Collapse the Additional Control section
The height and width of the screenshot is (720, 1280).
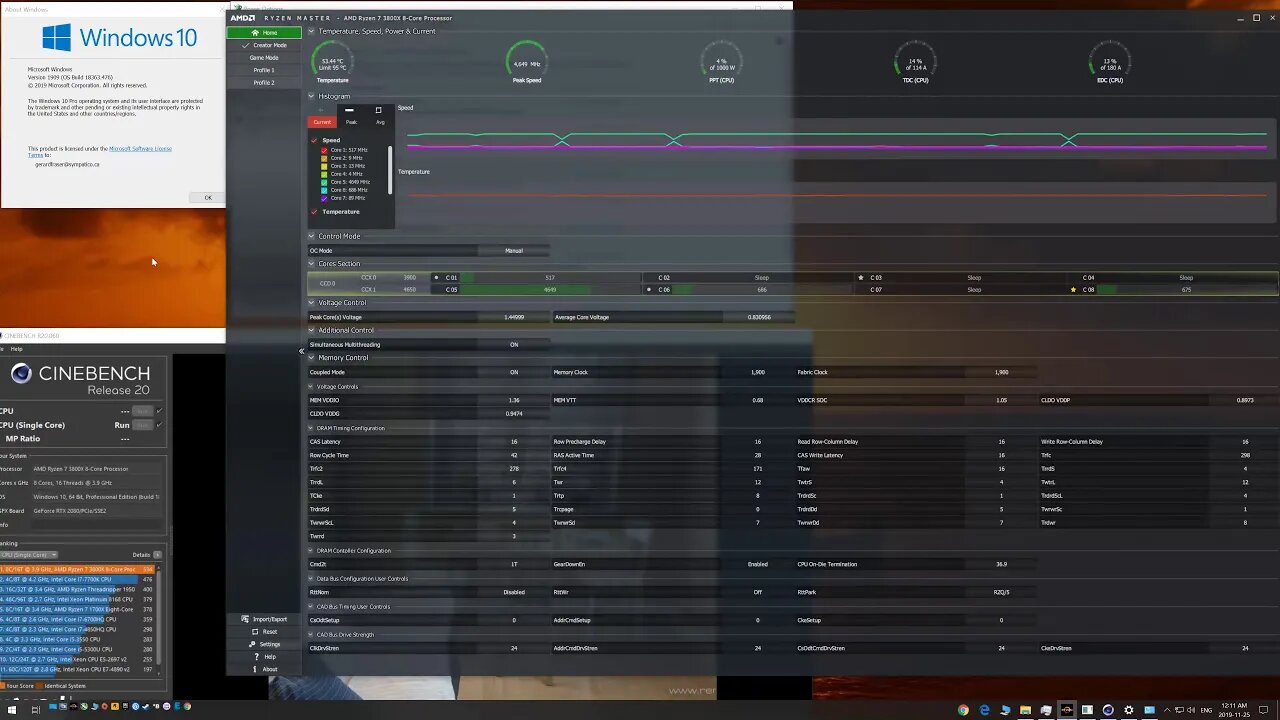(x=312, y=330)
